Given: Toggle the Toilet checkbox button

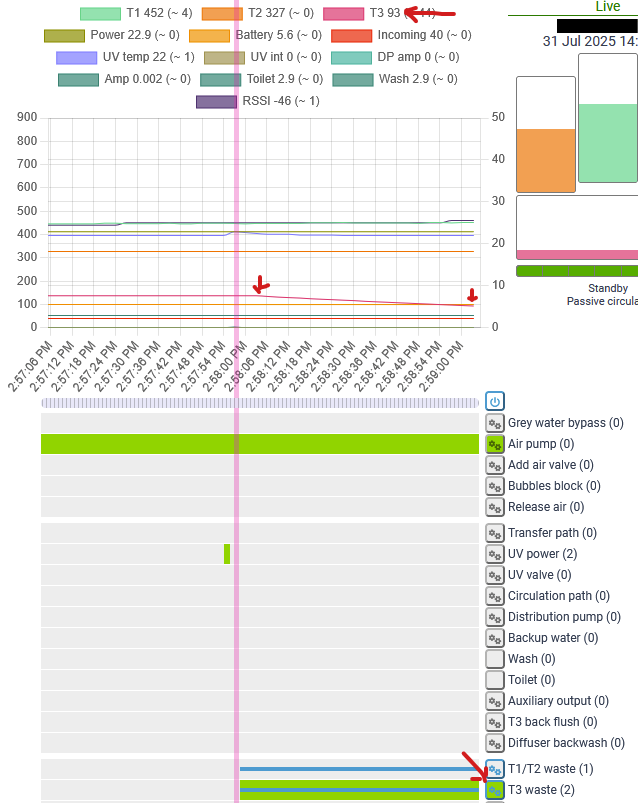Looking at the screenshot, I should [x=495, y=680].
